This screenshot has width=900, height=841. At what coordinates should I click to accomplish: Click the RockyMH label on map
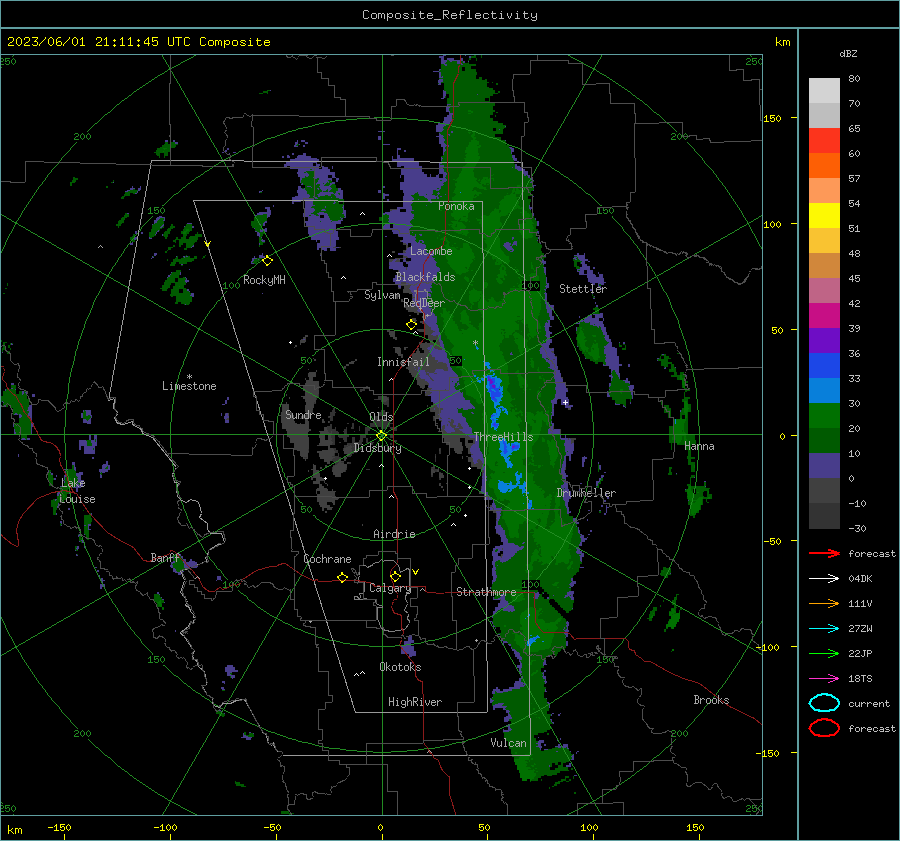tap(264, 280)
